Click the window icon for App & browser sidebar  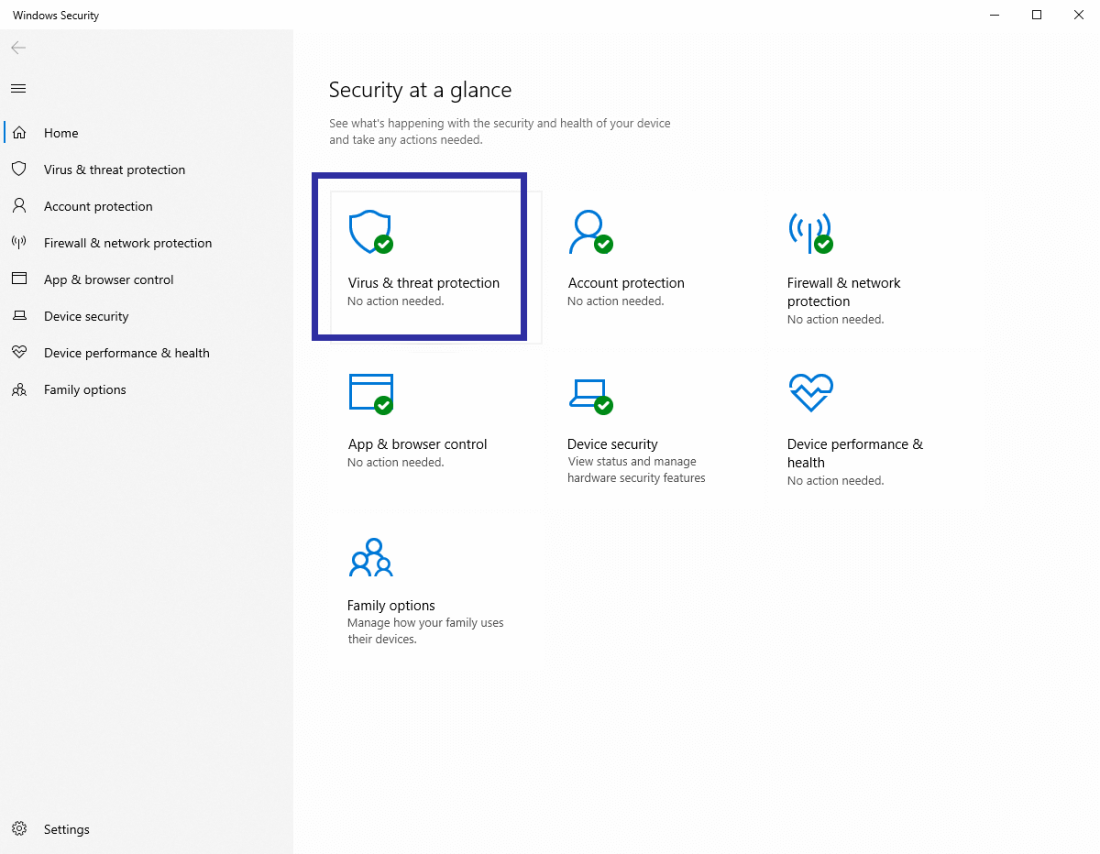(19, 279)
